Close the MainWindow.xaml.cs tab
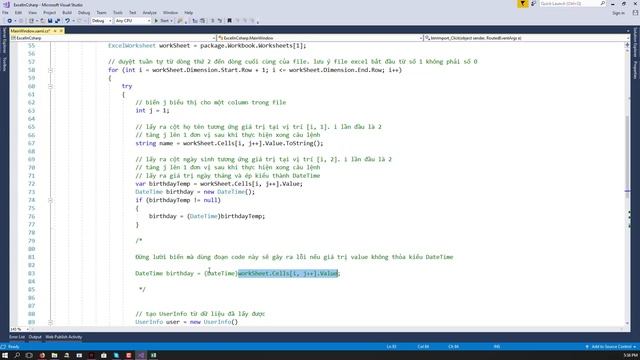 coord(61,31)
